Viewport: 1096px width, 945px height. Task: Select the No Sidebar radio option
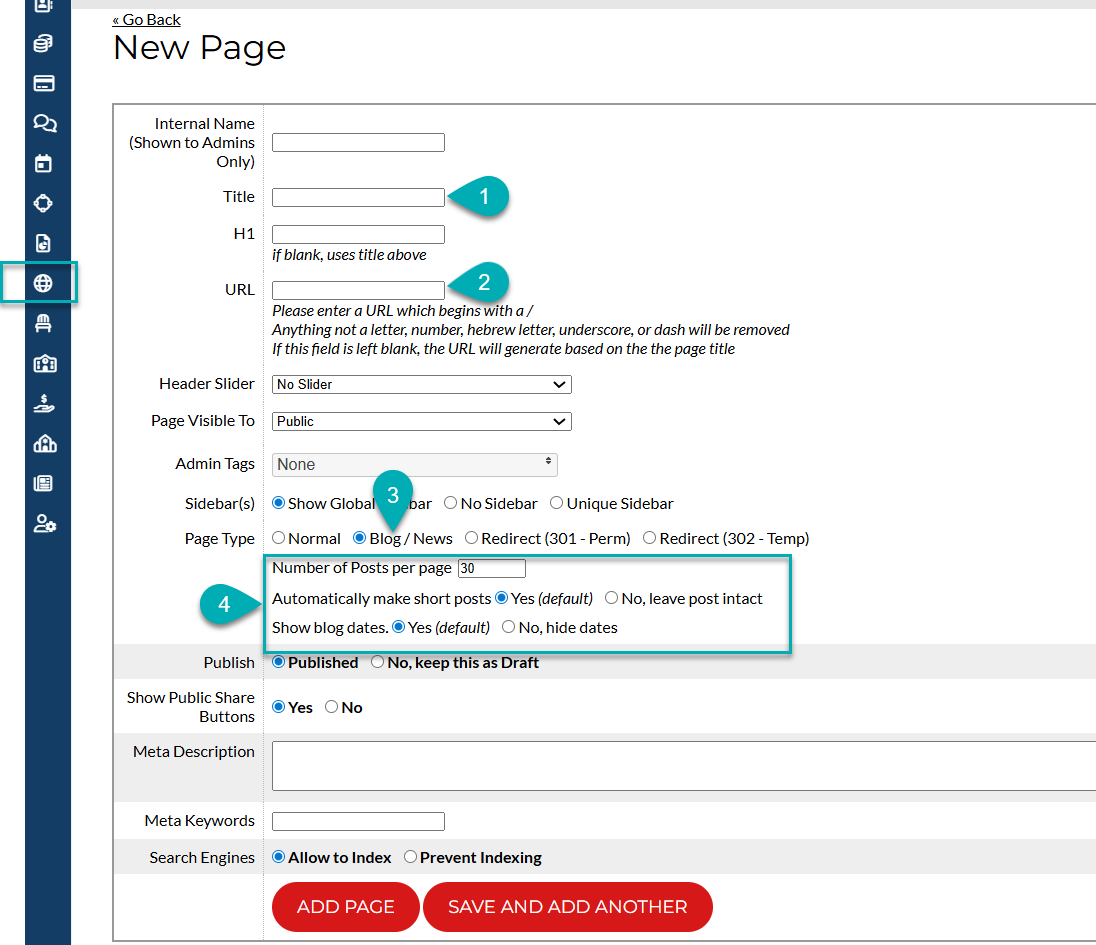point(451,504)
